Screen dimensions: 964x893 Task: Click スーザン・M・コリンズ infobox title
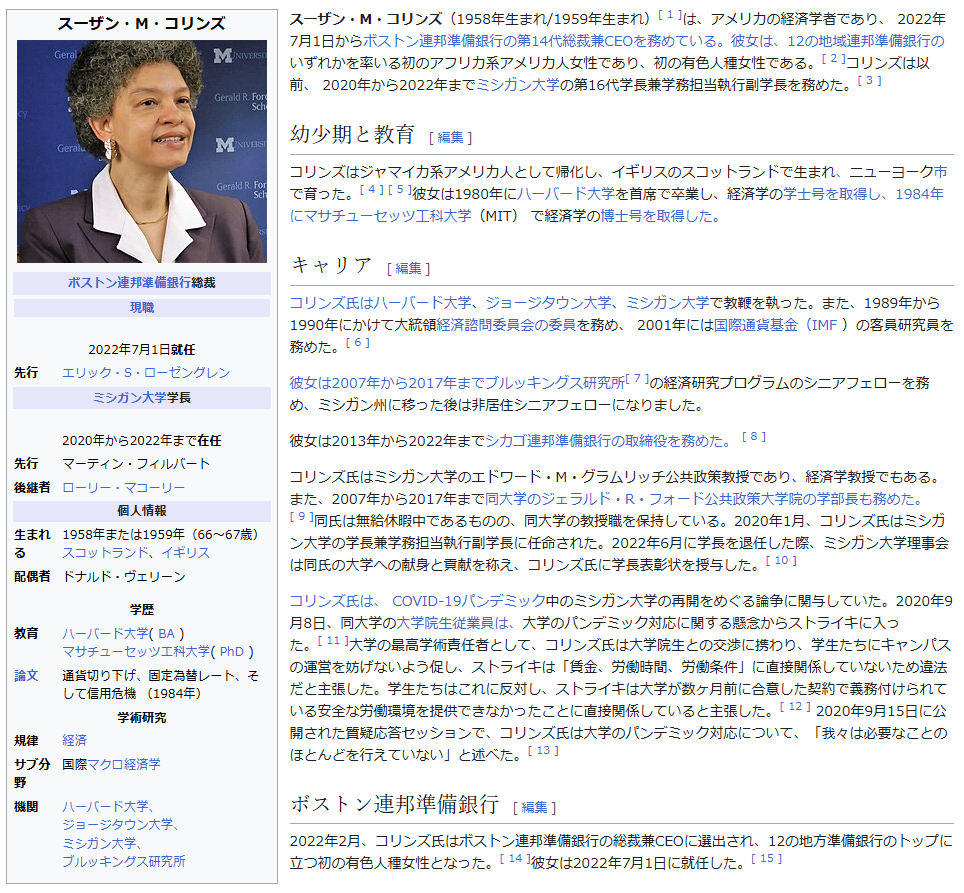[141, 24]
